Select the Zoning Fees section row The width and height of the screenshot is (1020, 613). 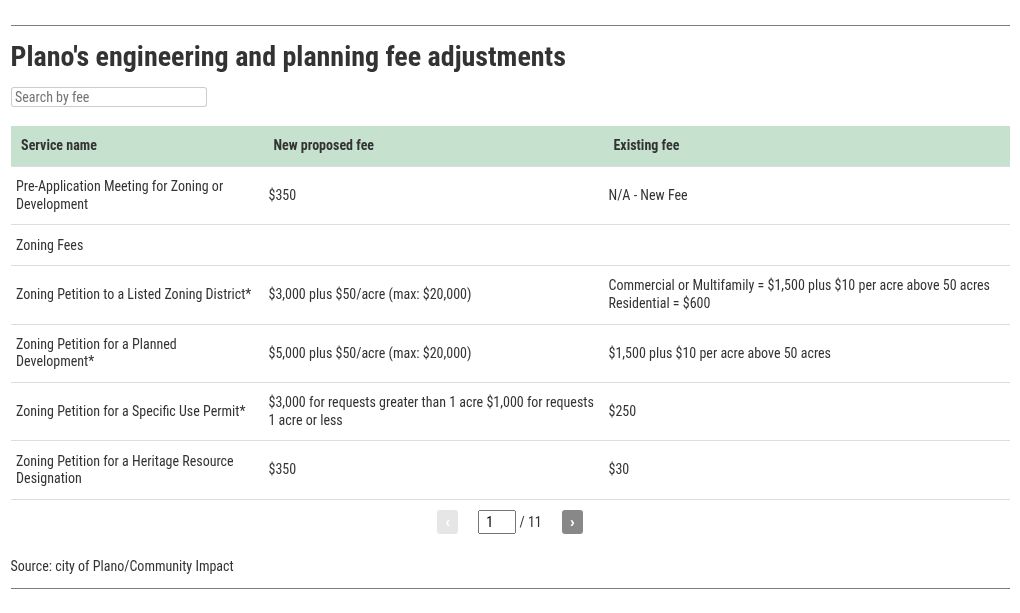[x=50, y=245]
